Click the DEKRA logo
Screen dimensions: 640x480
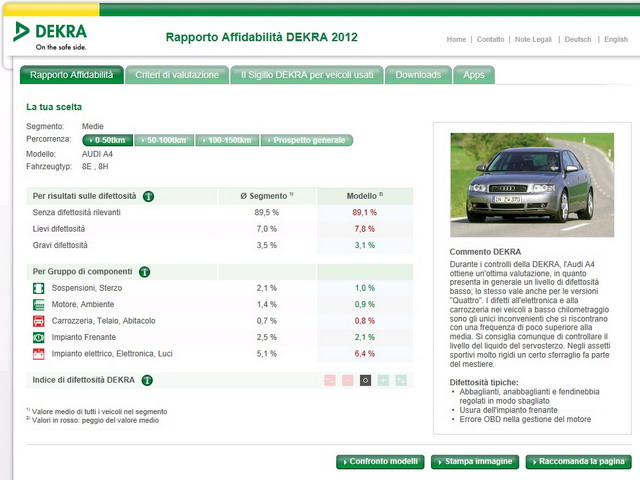point(50,34)
